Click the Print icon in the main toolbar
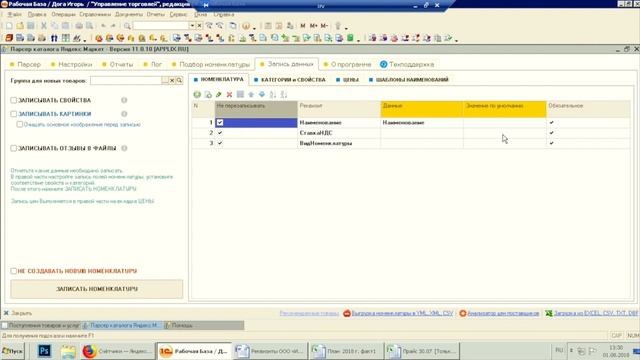 (79, 26)
